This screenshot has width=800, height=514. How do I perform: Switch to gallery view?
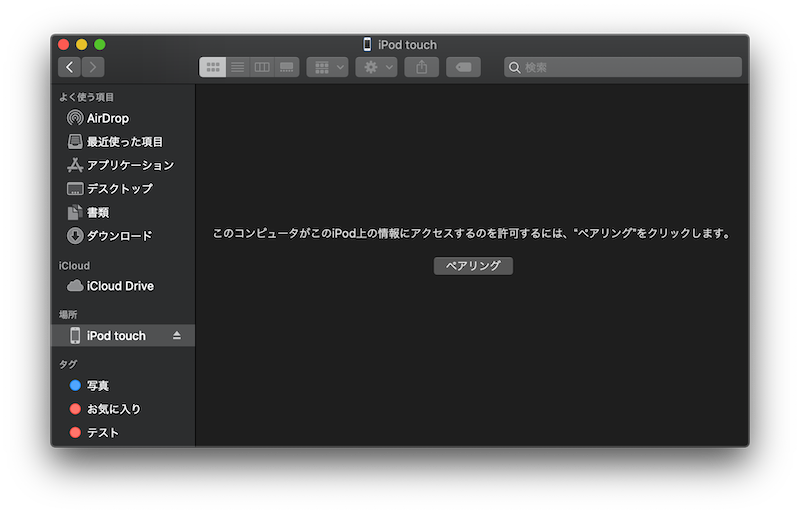point(287,67)
